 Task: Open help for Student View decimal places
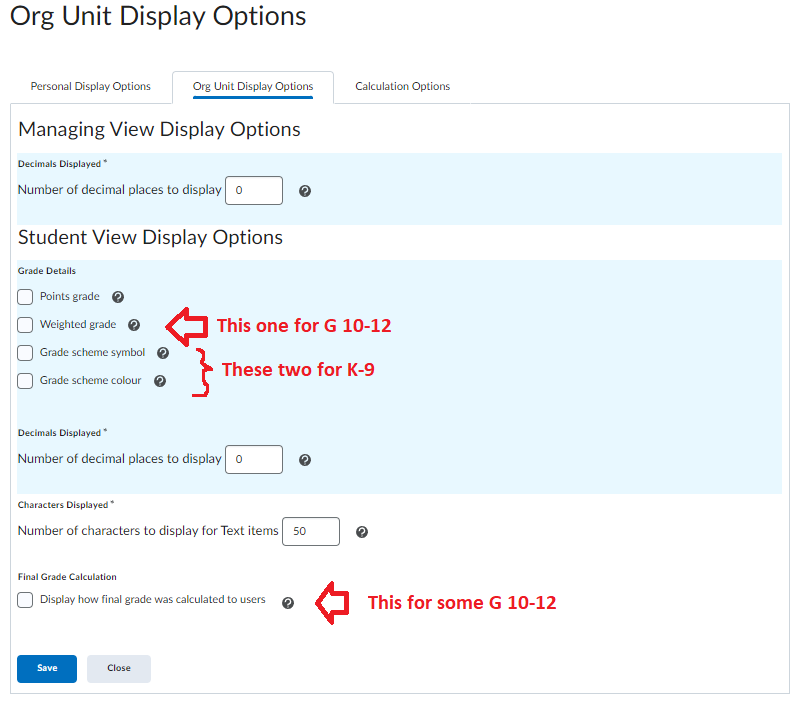click(x=304, y=460)
